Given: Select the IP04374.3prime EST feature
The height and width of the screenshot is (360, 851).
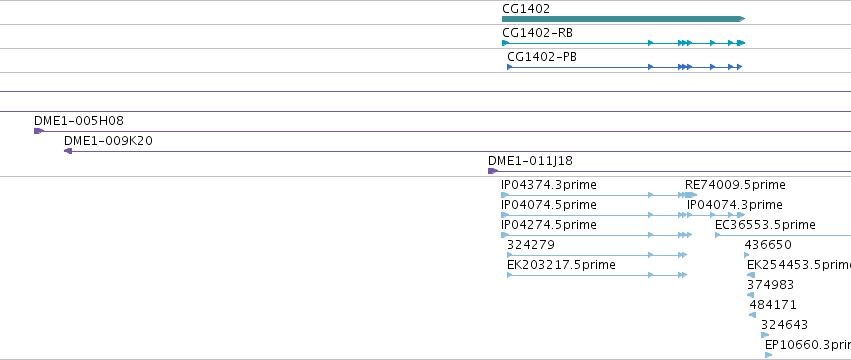Looking at the screenshot, I should pyautogui.click(x=593, y=195).
